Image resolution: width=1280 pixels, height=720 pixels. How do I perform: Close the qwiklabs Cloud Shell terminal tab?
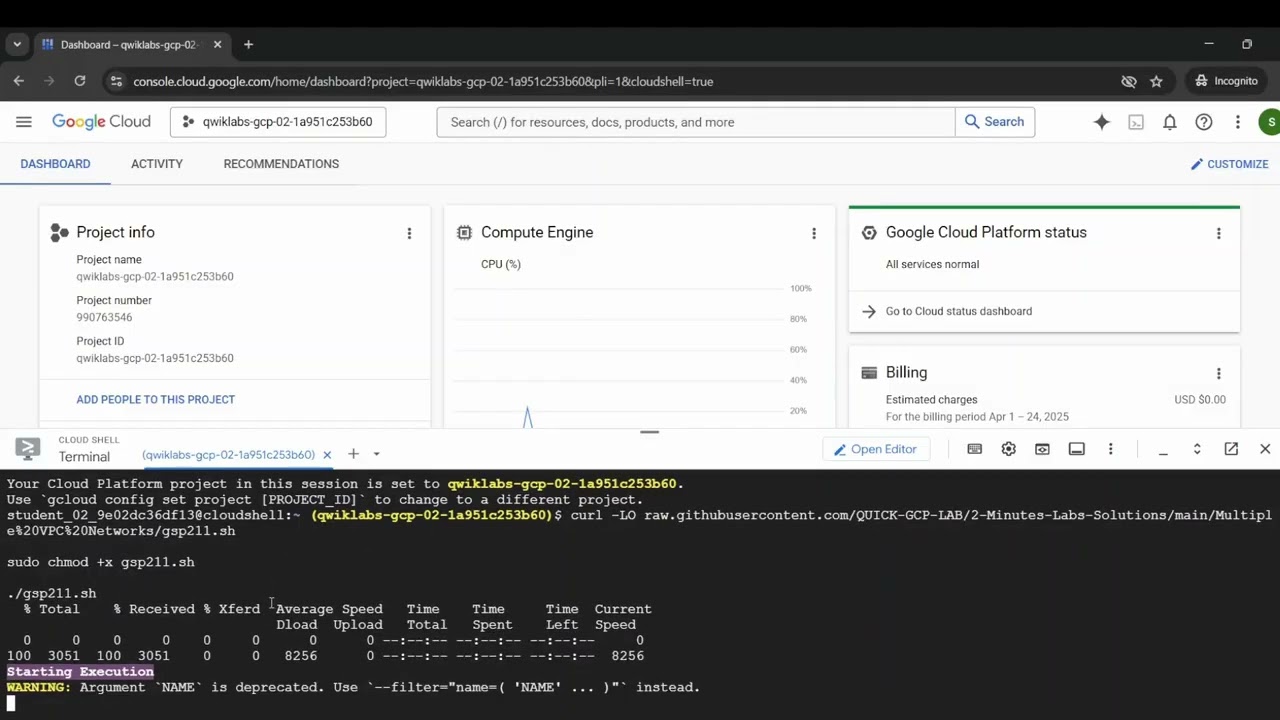click(327, 455)
